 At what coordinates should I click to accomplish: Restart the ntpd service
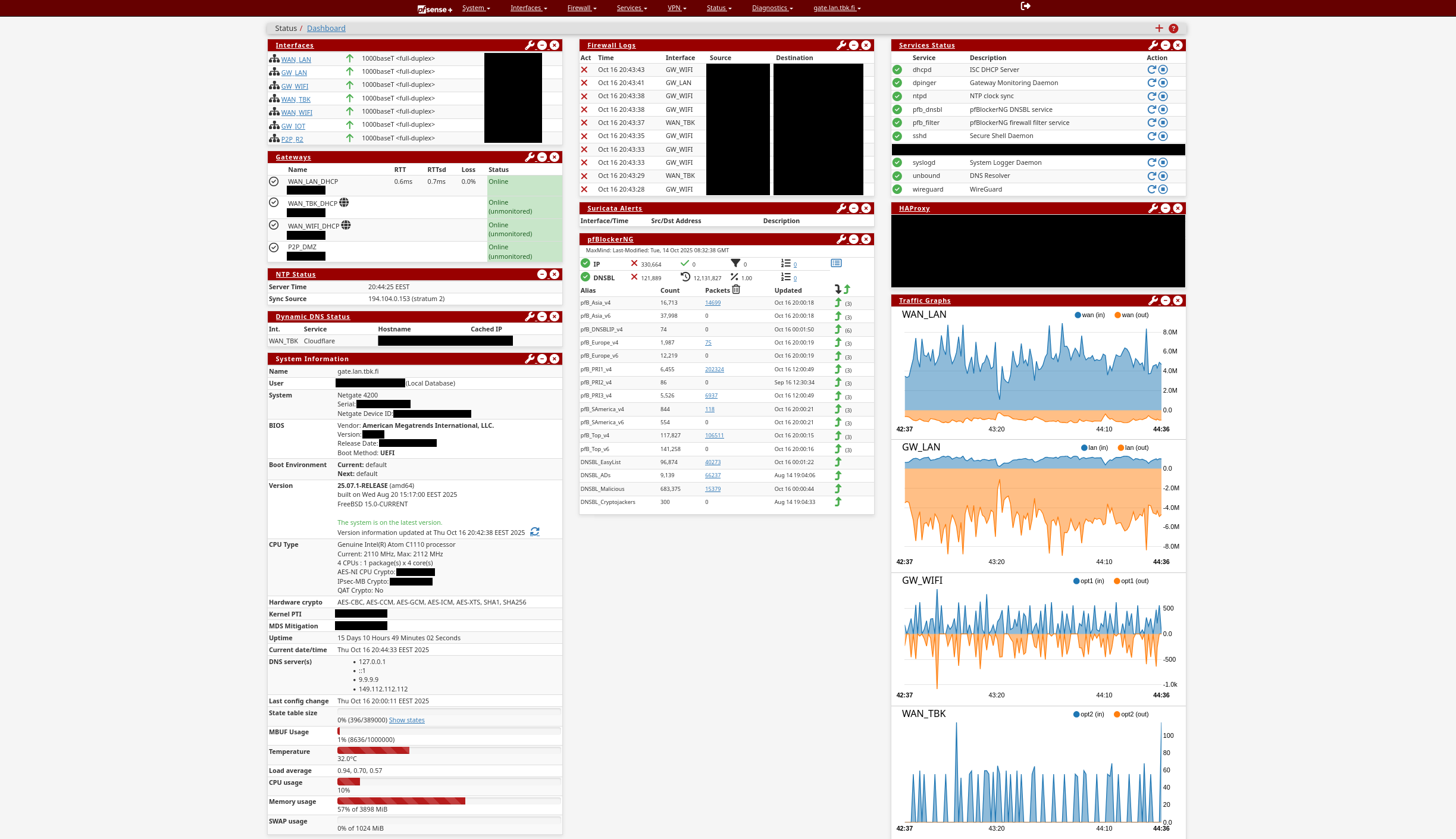tap(1151, 96)
